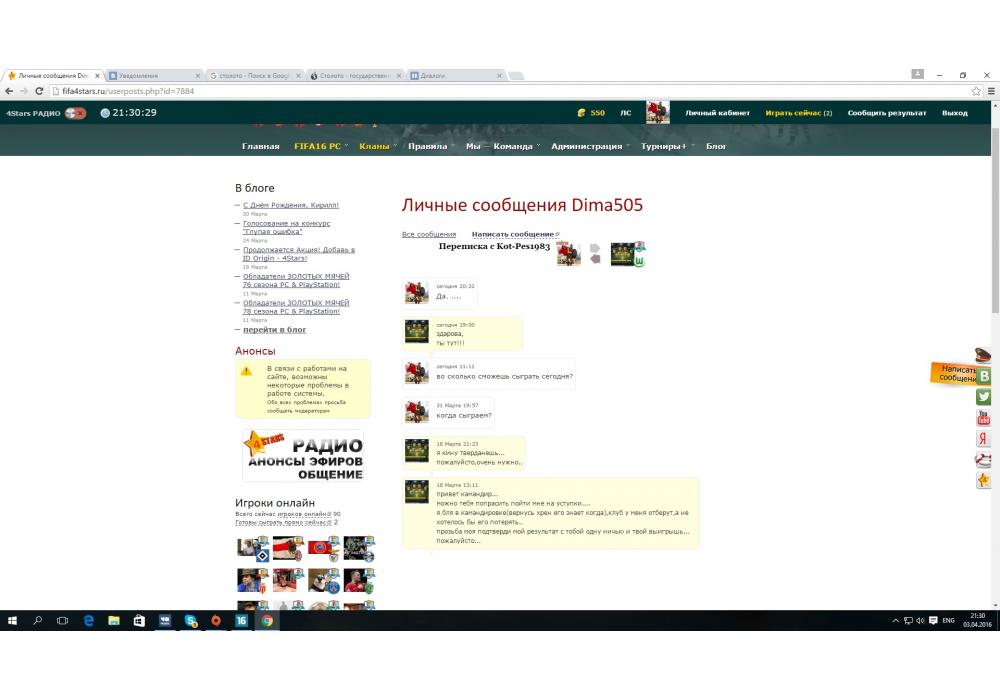Toggle the 4Stars Radio on/off switch
The width and height of the screenshot is (1000, 700).
coord(75,113)
